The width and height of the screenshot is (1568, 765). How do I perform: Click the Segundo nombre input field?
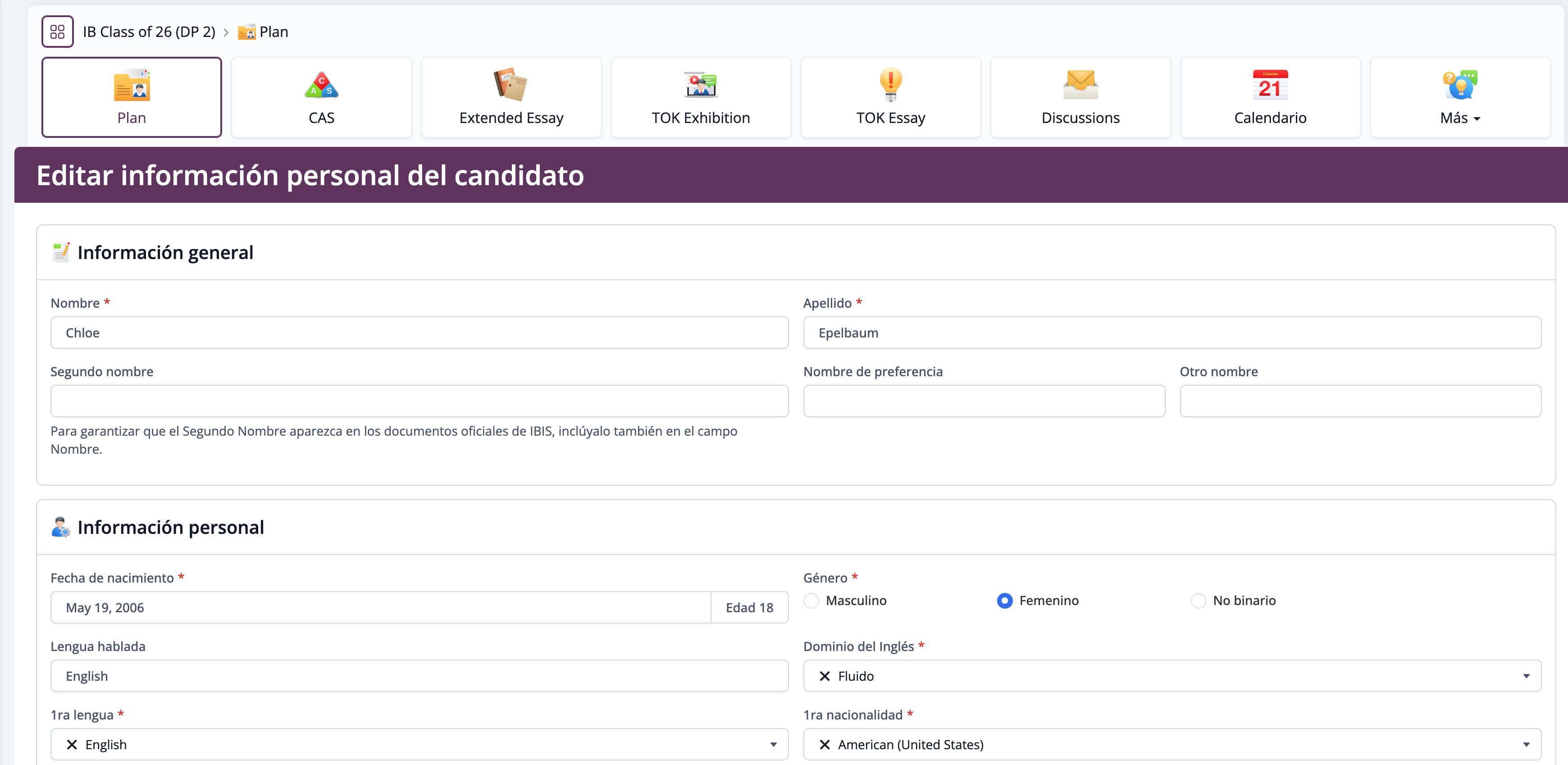tap(419, 401)
